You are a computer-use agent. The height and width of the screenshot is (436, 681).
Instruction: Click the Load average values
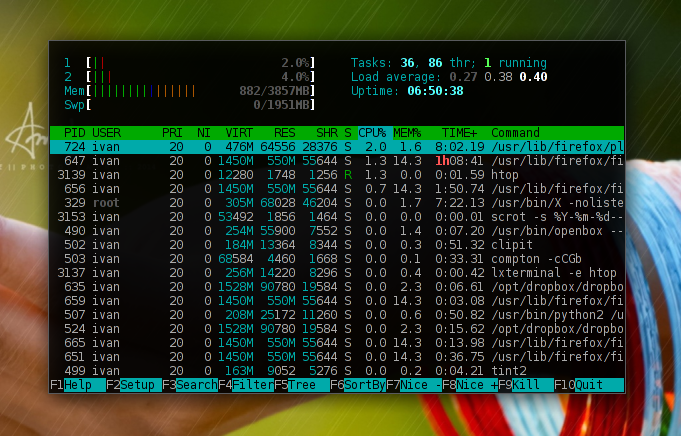498,77
